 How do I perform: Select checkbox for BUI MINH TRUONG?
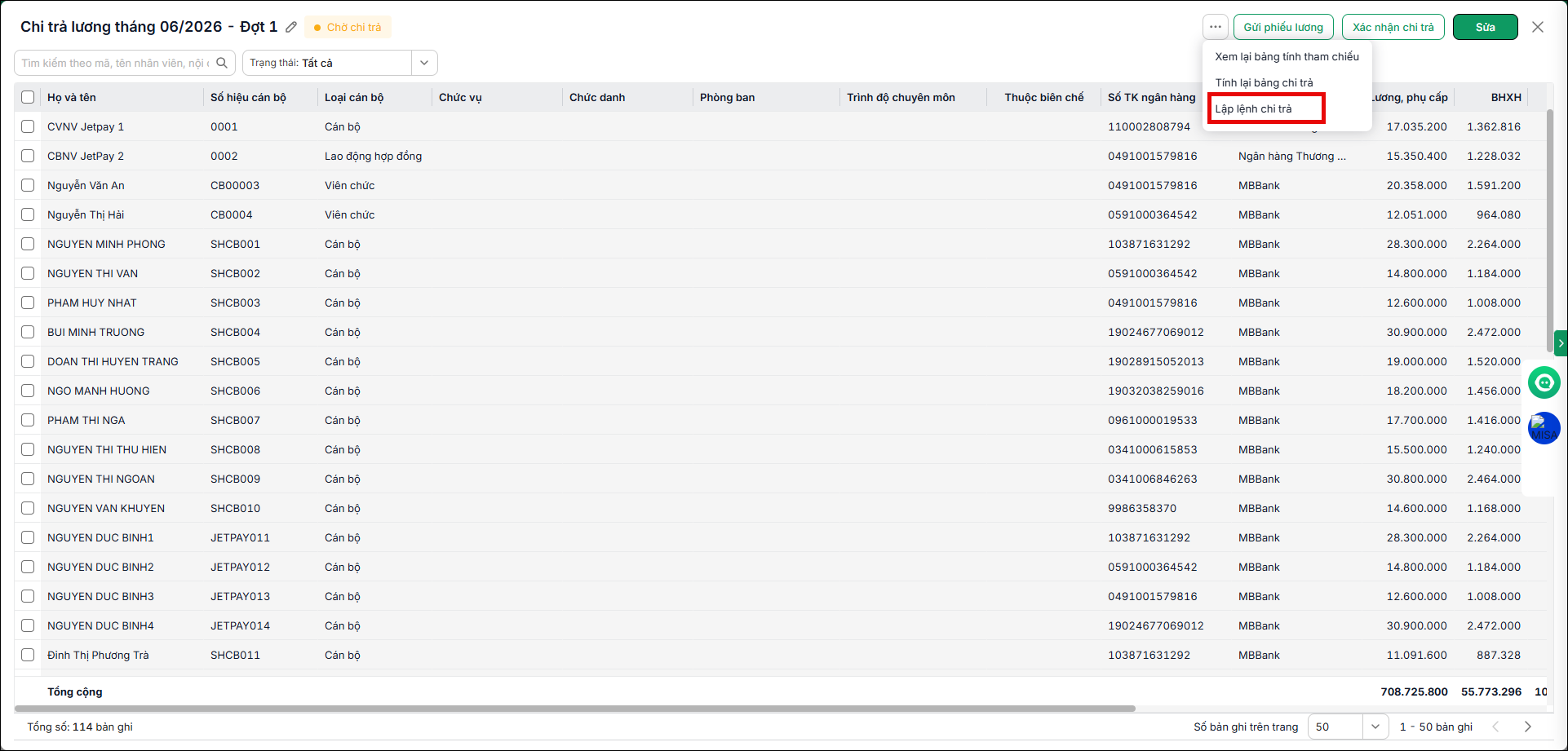tap(28, 332)
